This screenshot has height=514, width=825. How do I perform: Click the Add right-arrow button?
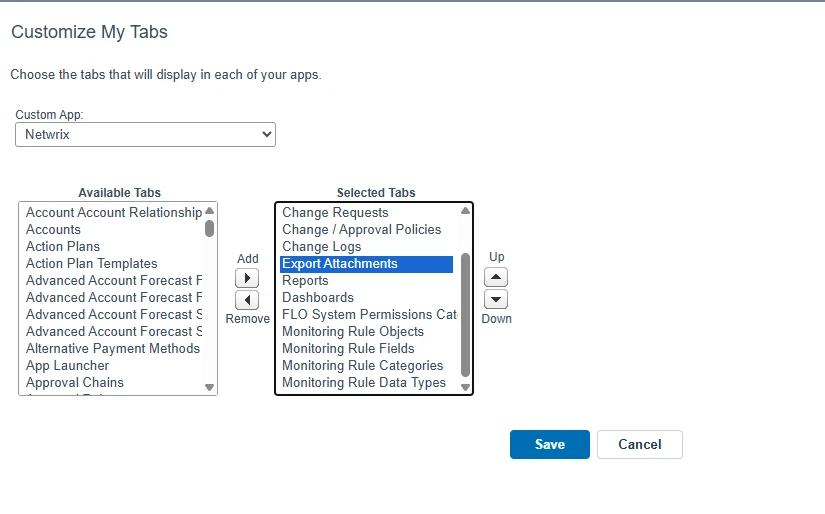[247, 278]
